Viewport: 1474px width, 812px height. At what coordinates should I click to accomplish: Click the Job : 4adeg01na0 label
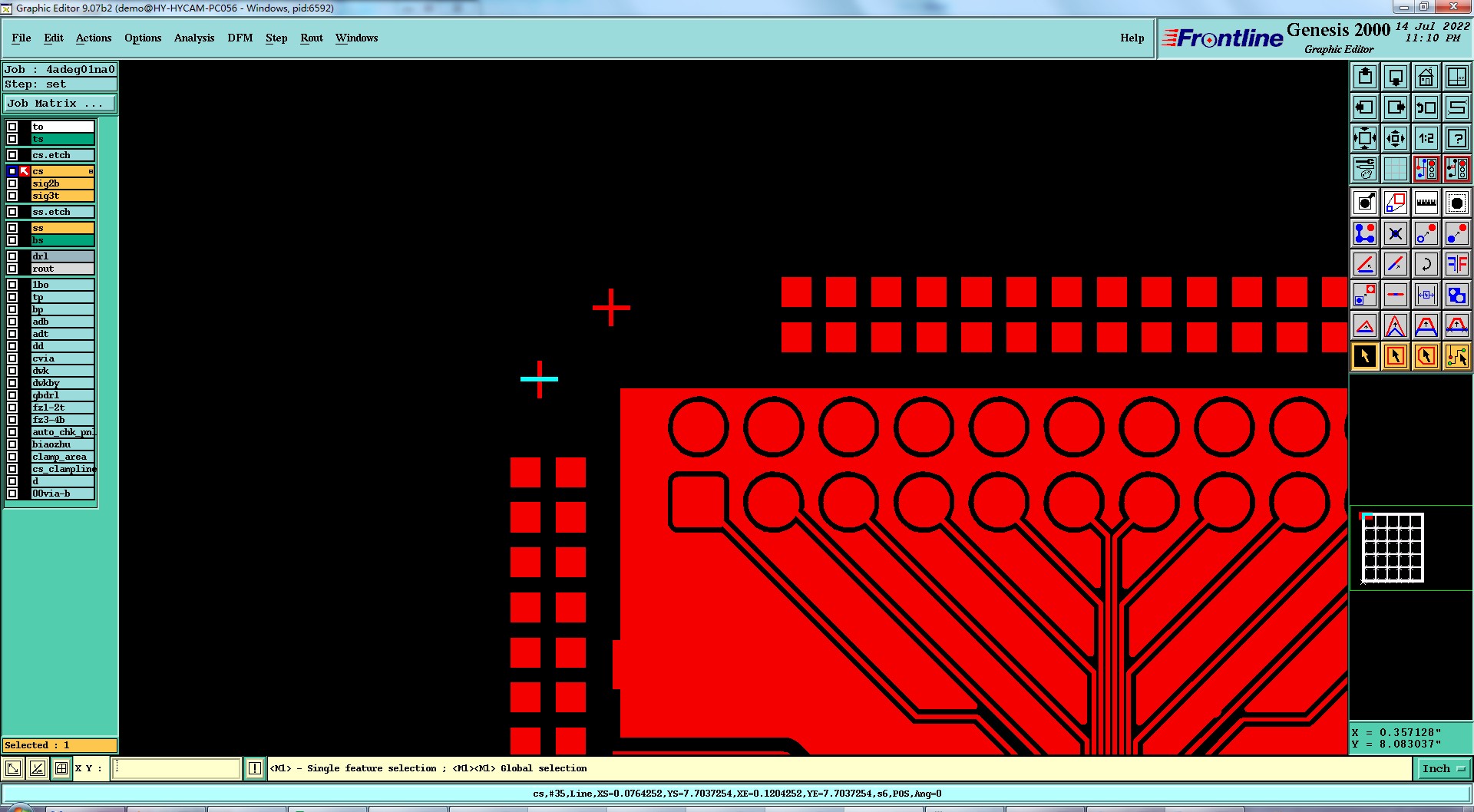coord(60,69)
